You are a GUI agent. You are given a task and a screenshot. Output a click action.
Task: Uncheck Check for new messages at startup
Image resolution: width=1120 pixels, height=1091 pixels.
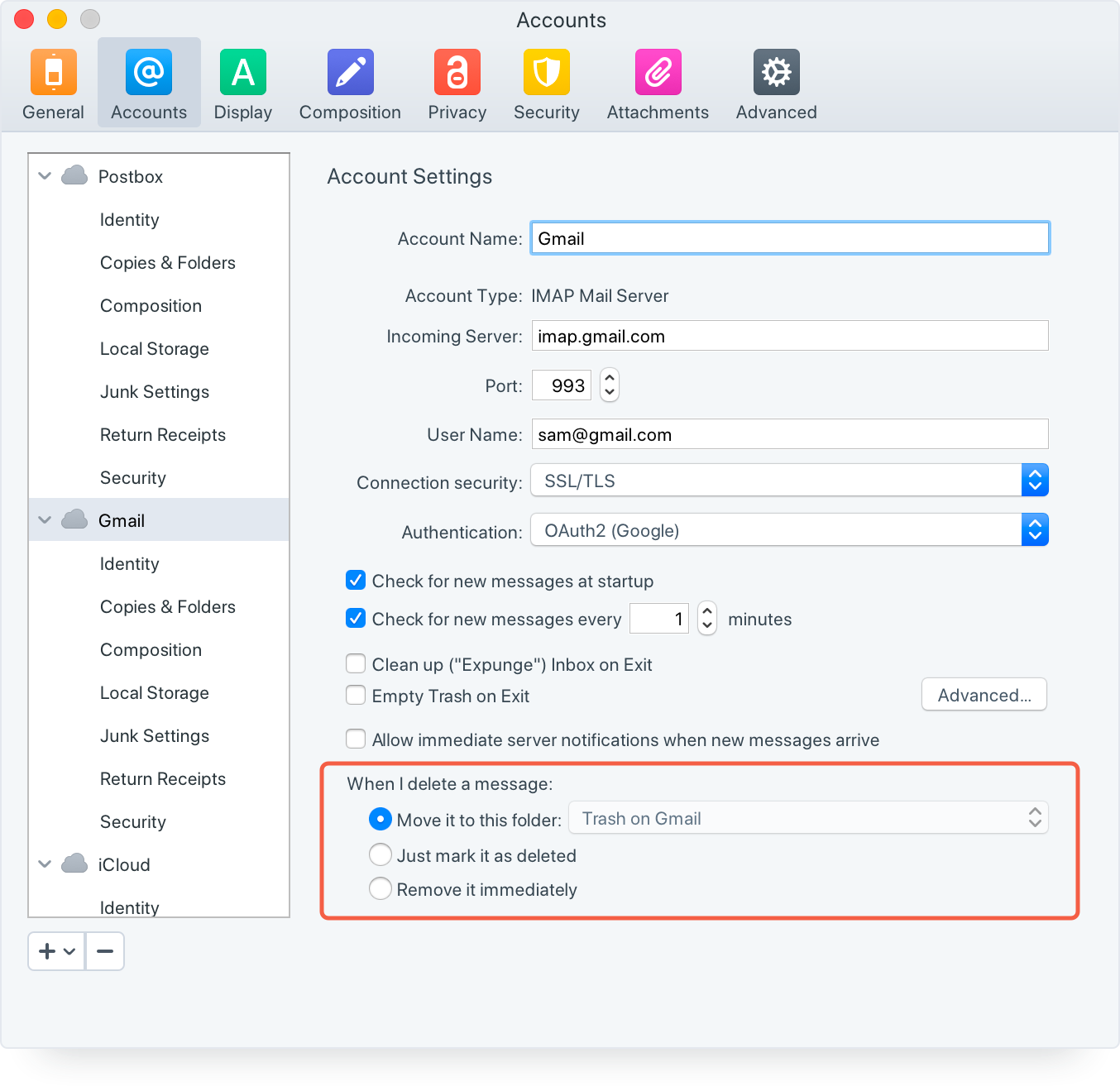(355, 580)
